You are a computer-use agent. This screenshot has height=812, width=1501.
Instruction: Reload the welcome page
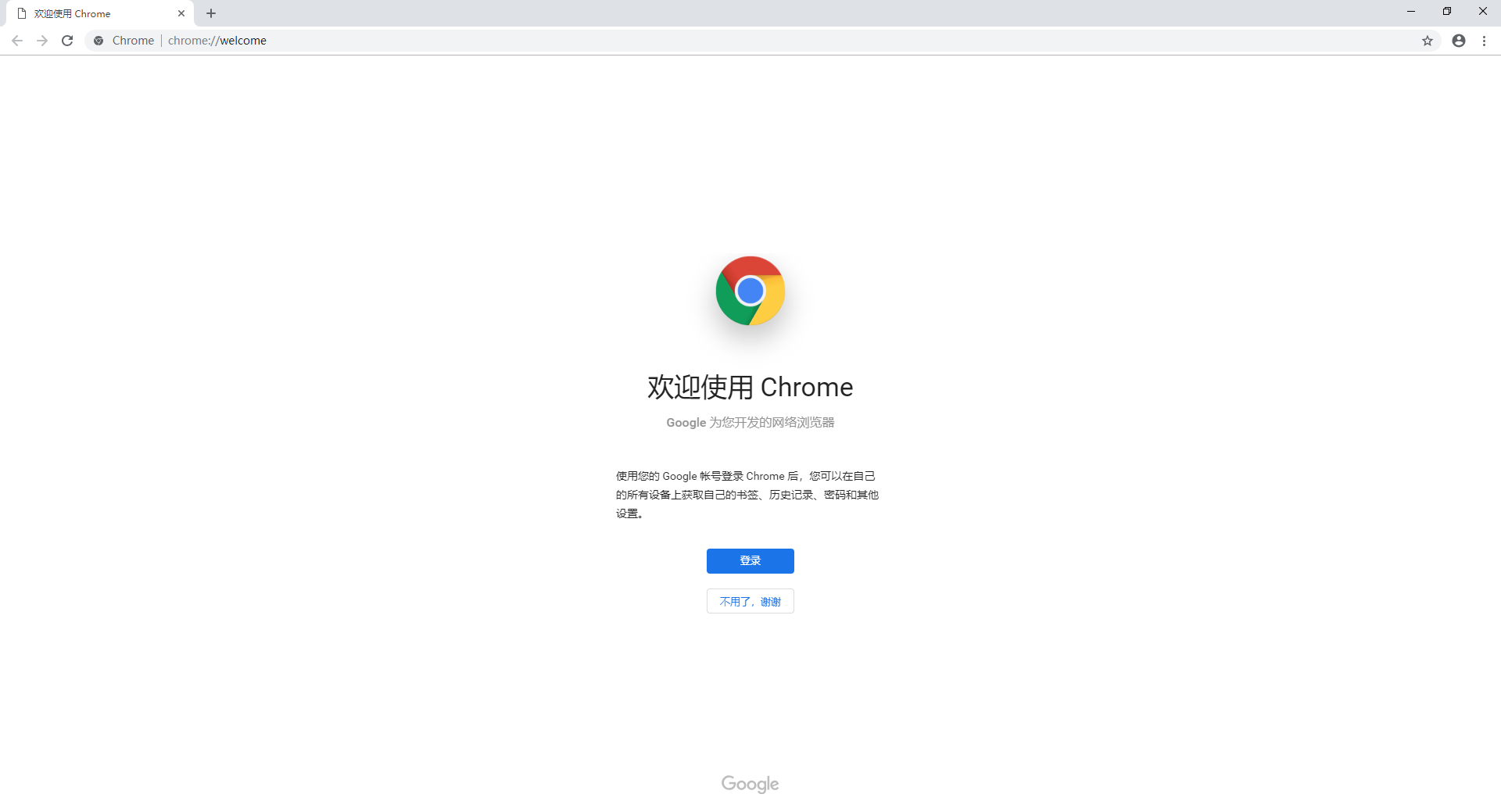(67, 41)
